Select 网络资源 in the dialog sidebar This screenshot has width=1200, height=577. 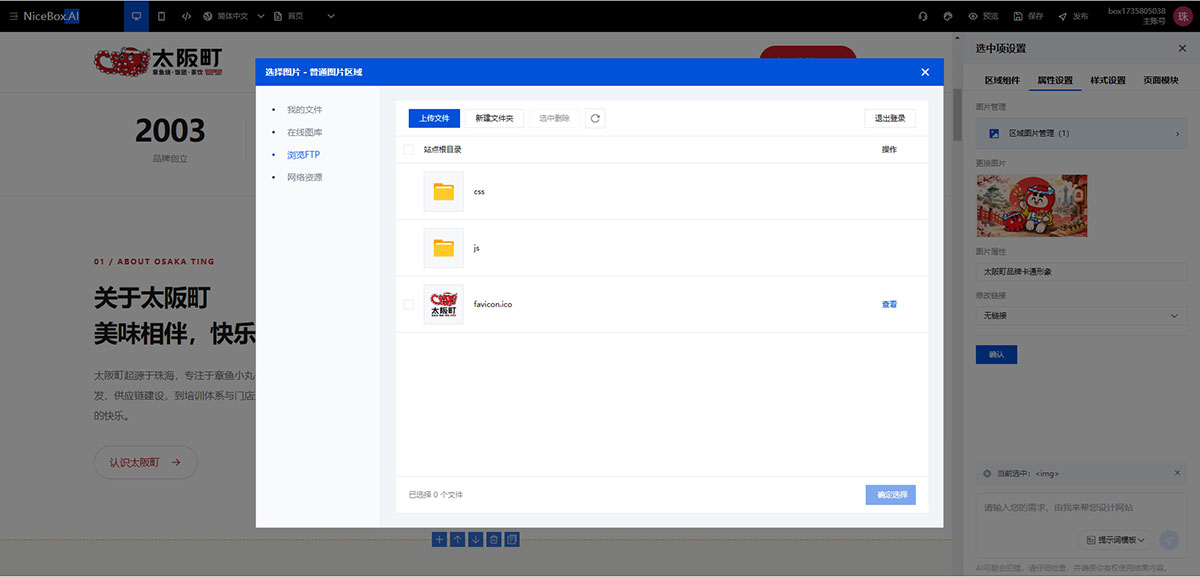coord(305,177)
